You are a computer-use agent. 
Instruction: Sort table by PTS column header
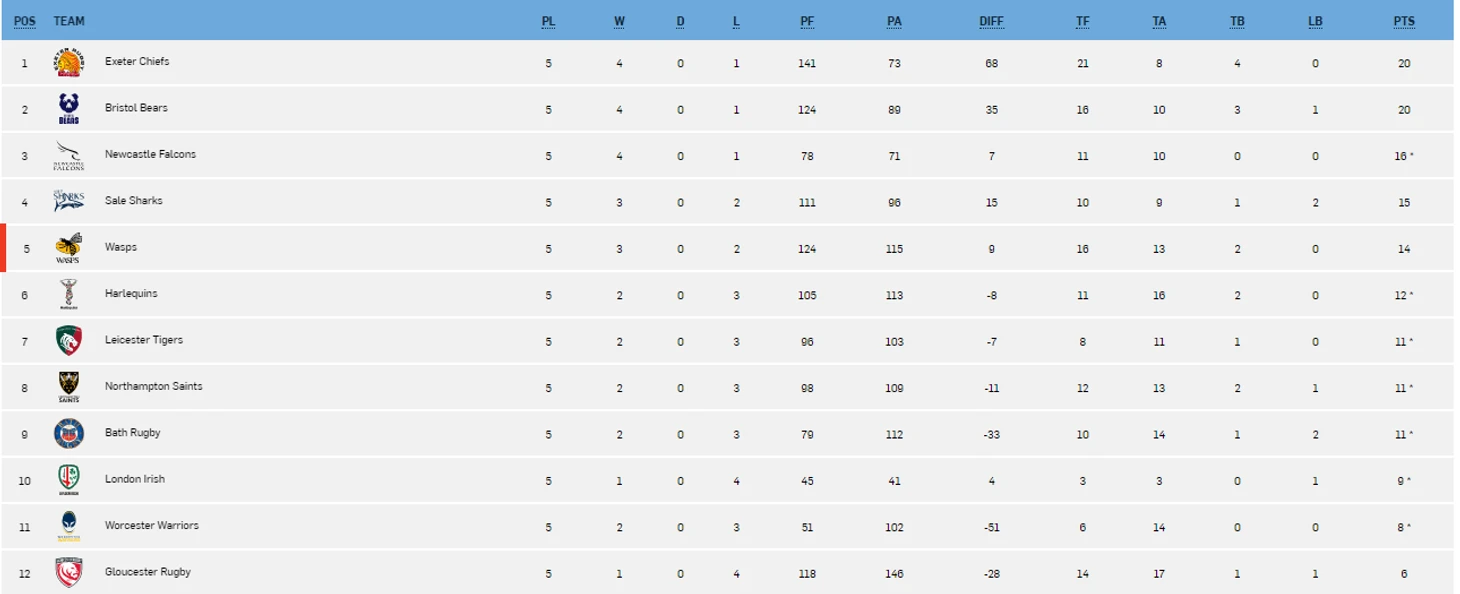coord(1404,21)
